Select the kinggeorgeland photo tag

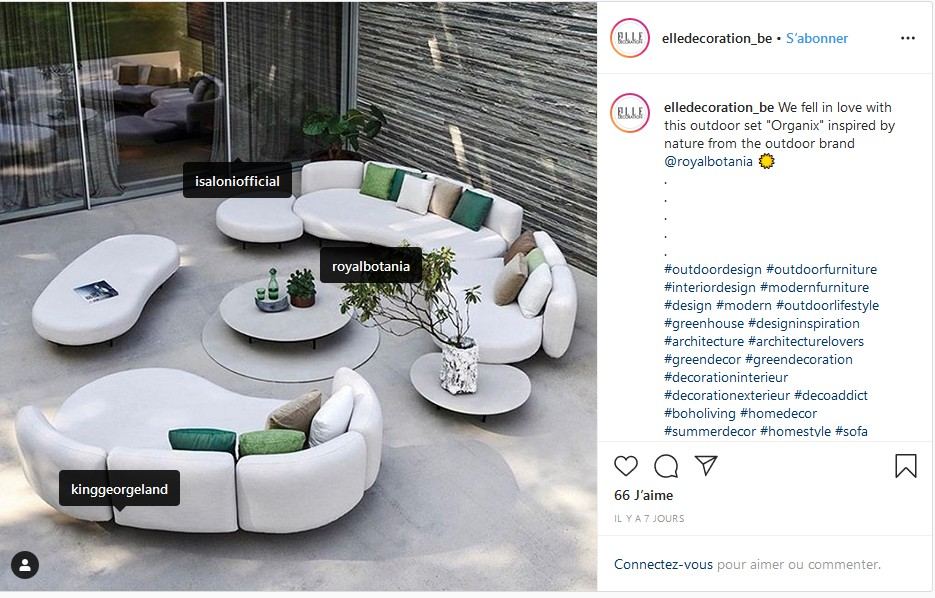pos(119,489)
